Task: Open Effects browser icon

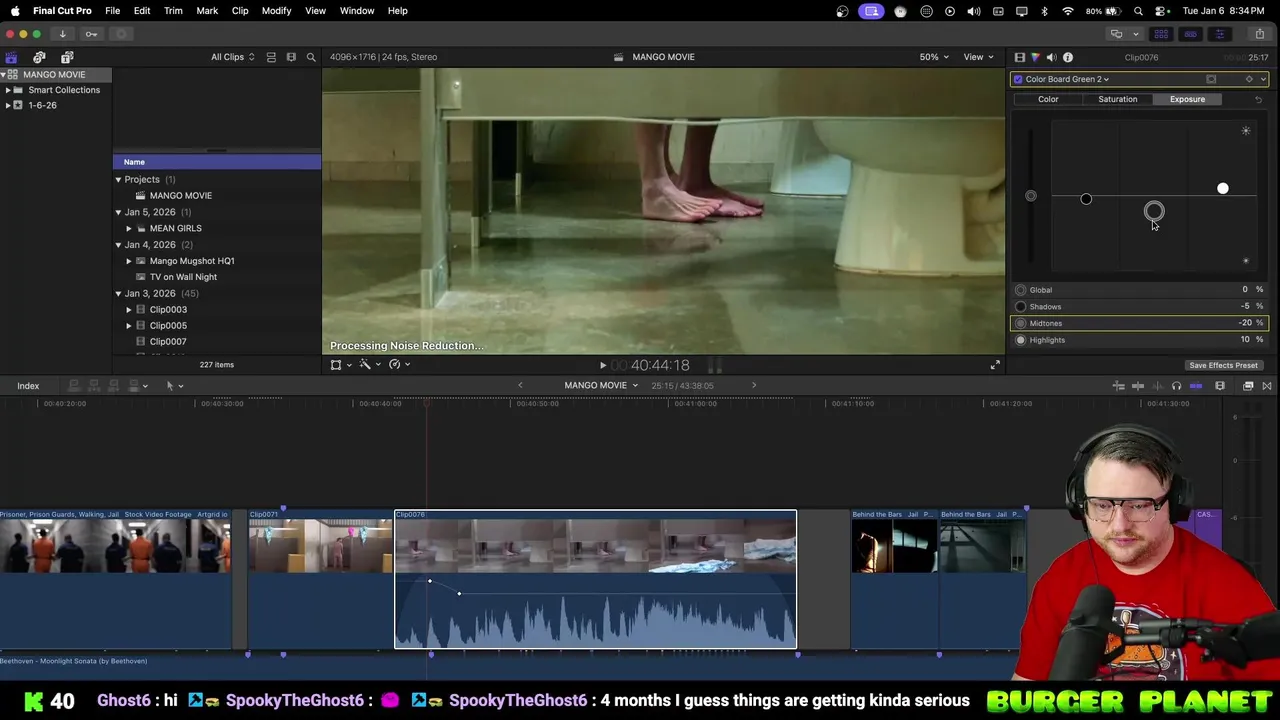Action: tap(1248, 386)
